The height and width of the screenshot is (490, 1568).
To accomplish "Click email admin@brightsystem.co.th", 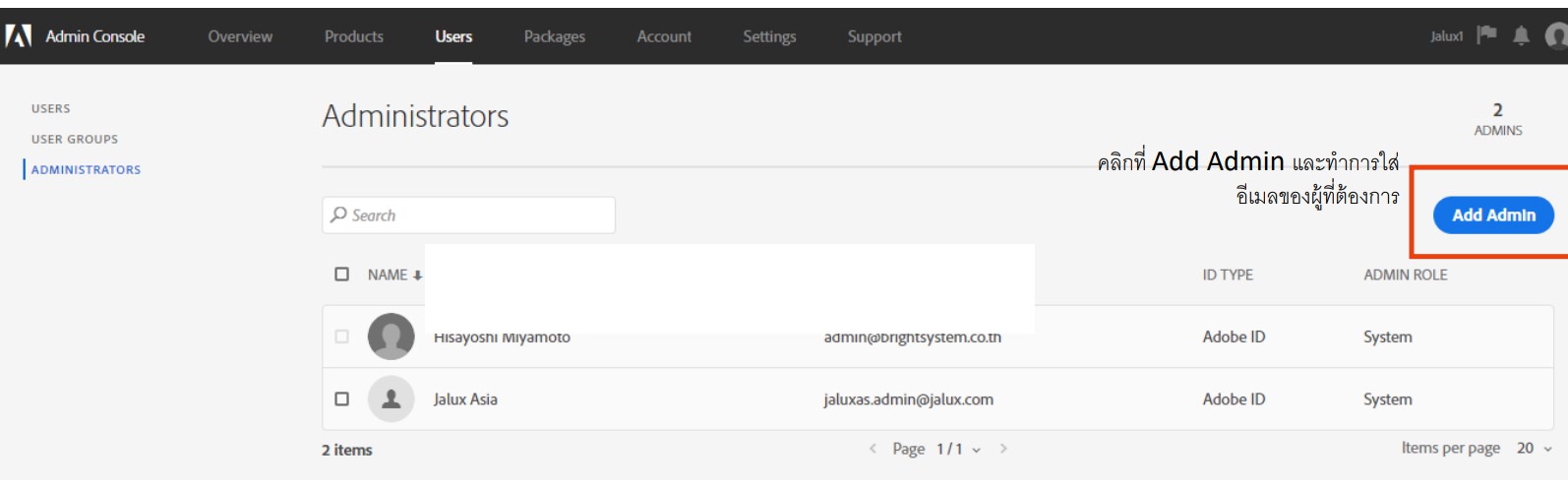I will pyautogui.click(x=913, y=337).
